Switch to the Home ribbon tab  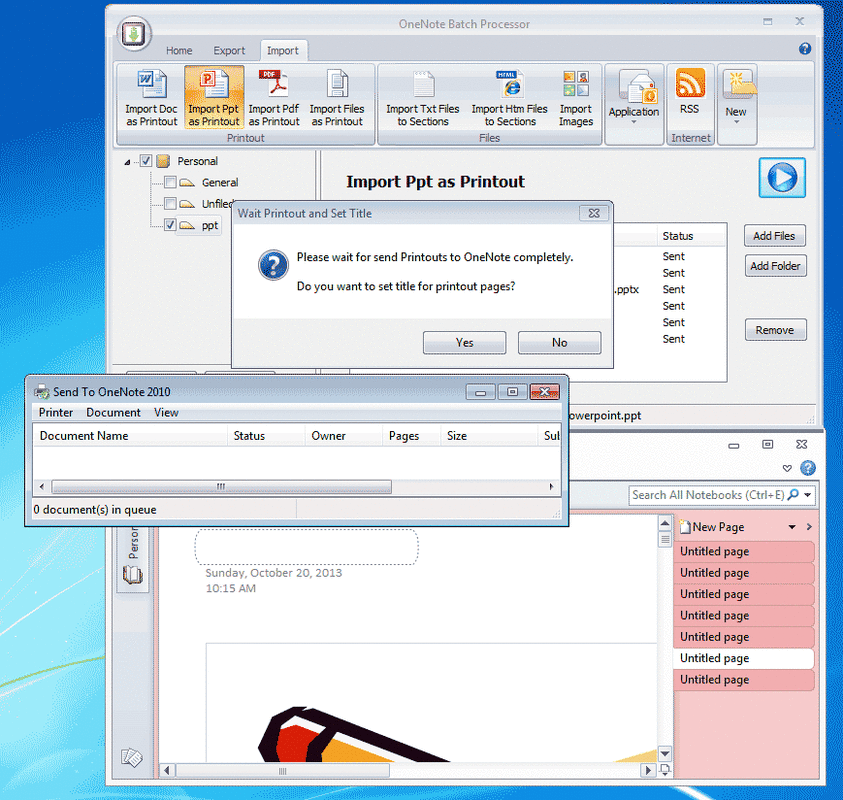[x=179, y=51]
